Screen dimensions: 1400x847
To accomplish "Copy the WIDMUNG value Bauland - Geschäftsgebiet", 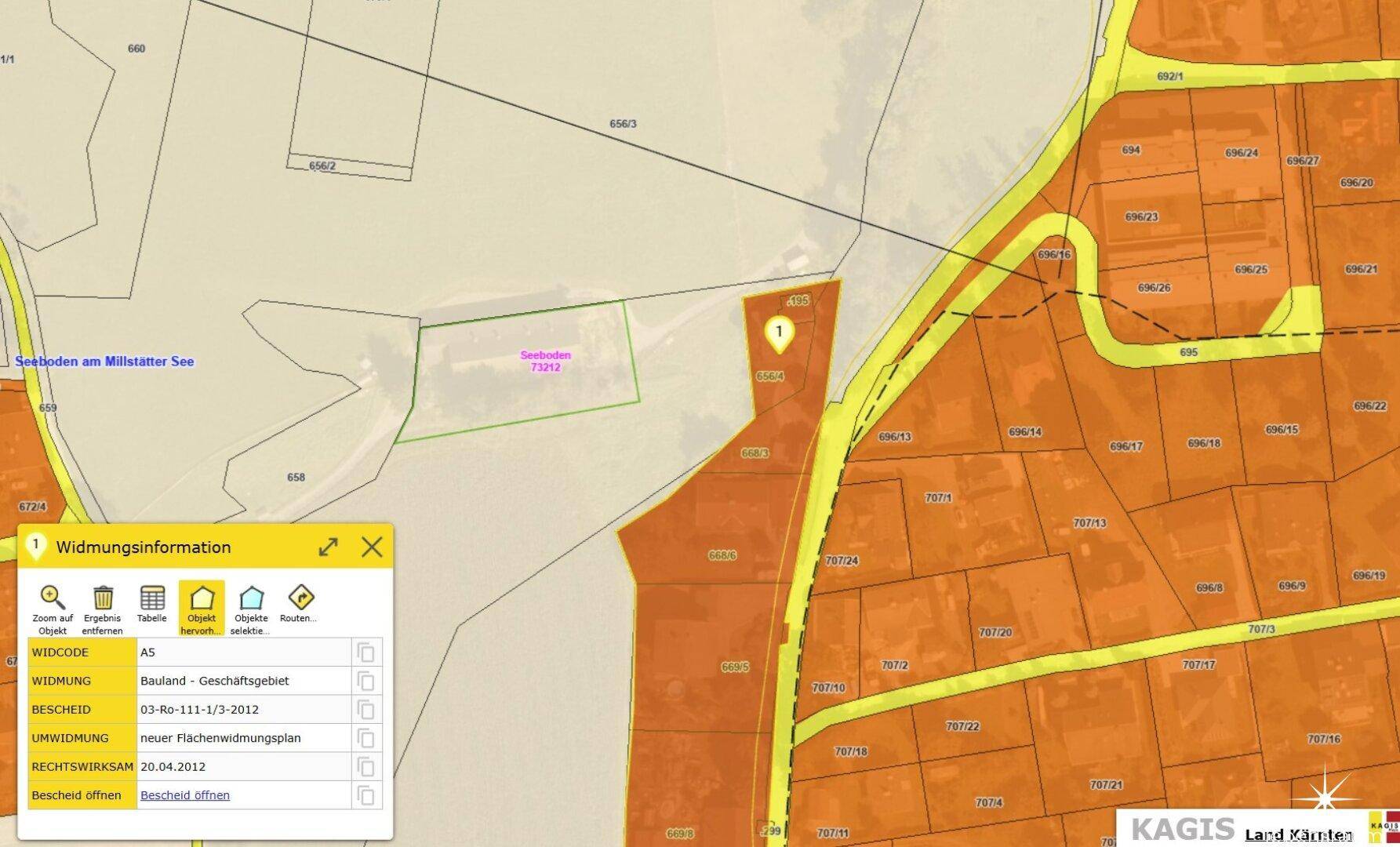I will 366,681.
